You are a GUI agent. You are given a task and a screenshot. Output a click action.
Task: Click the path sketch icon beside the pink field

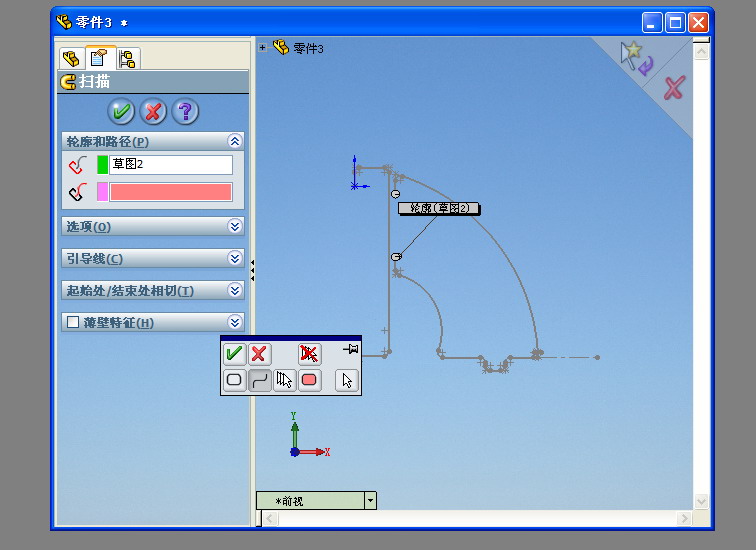(x=78, y=192)
